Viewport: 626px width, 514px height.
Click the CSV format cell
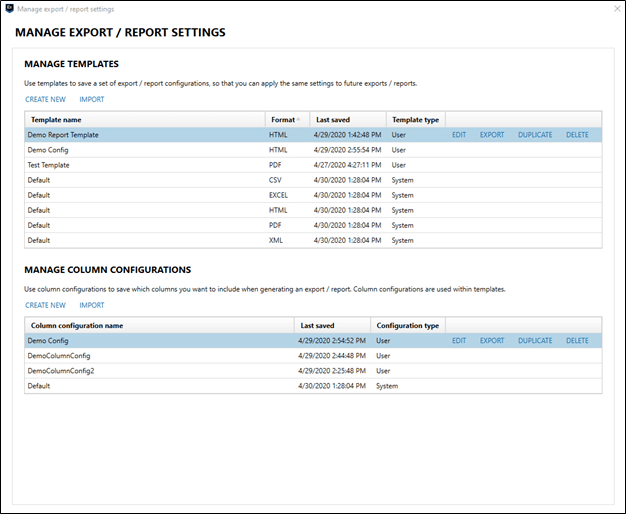[275, 180]
